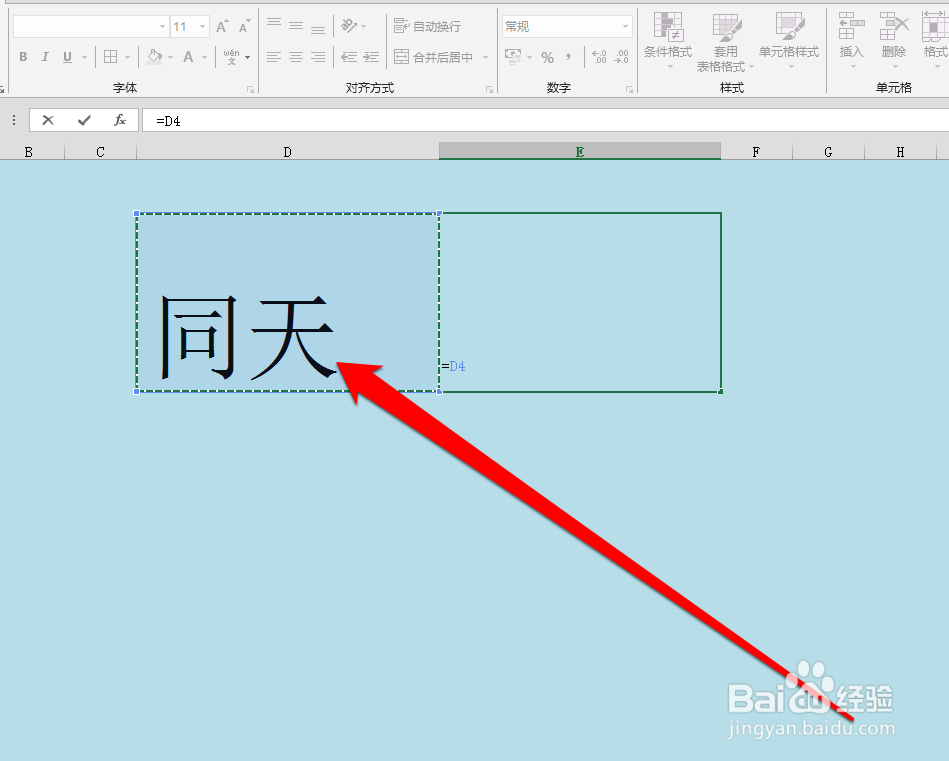949x761 pixels.
Task: Cancel formula entry with the X button
Action: tap(48, 120)
